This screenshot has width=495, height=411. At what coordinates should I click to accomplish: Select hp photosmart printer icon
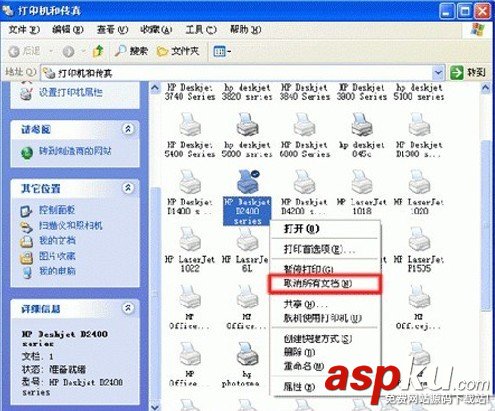pos(247,354)
